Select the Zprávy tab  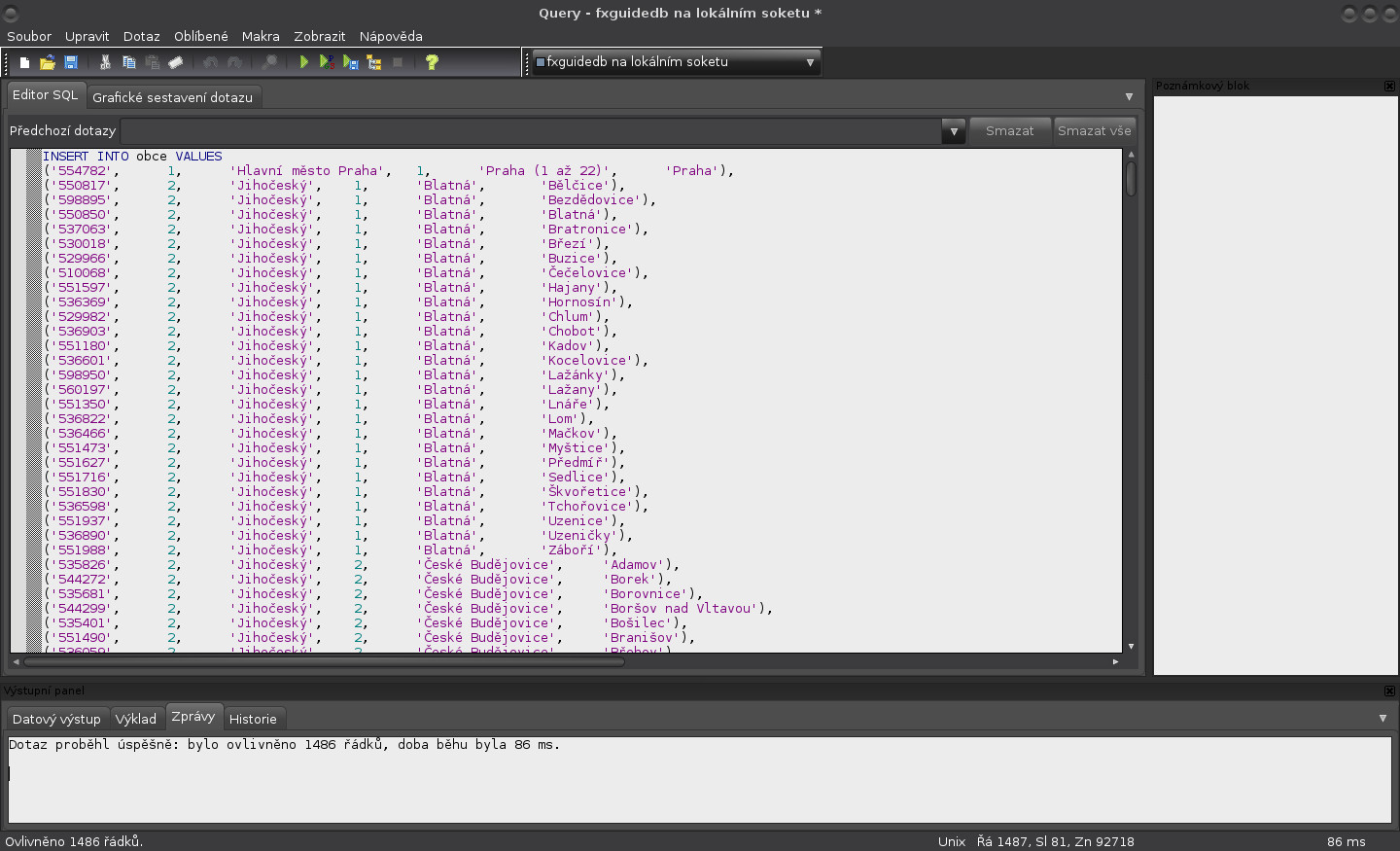click(193, 717)
